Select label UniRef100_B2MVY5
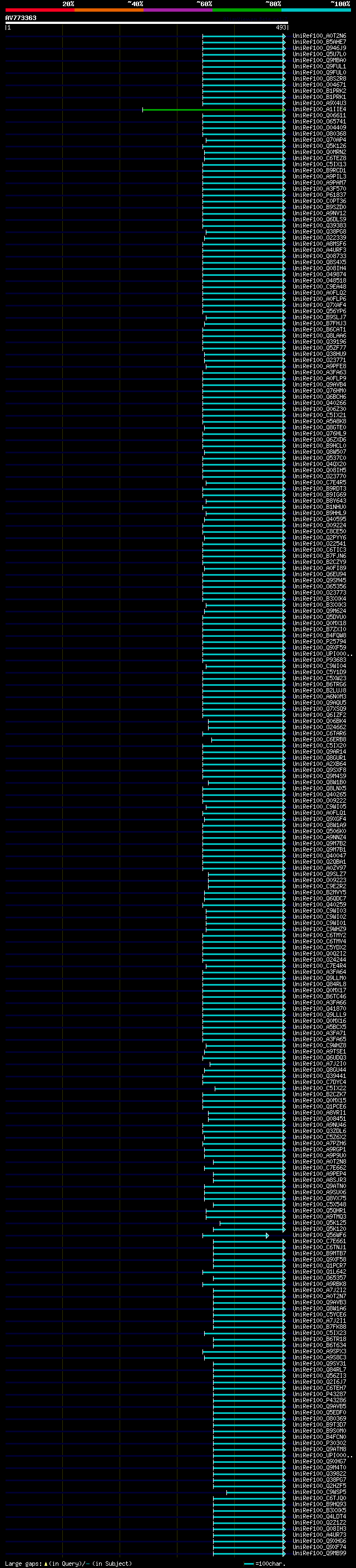This screenshot has height=1568, width=356. click(319, 892)
